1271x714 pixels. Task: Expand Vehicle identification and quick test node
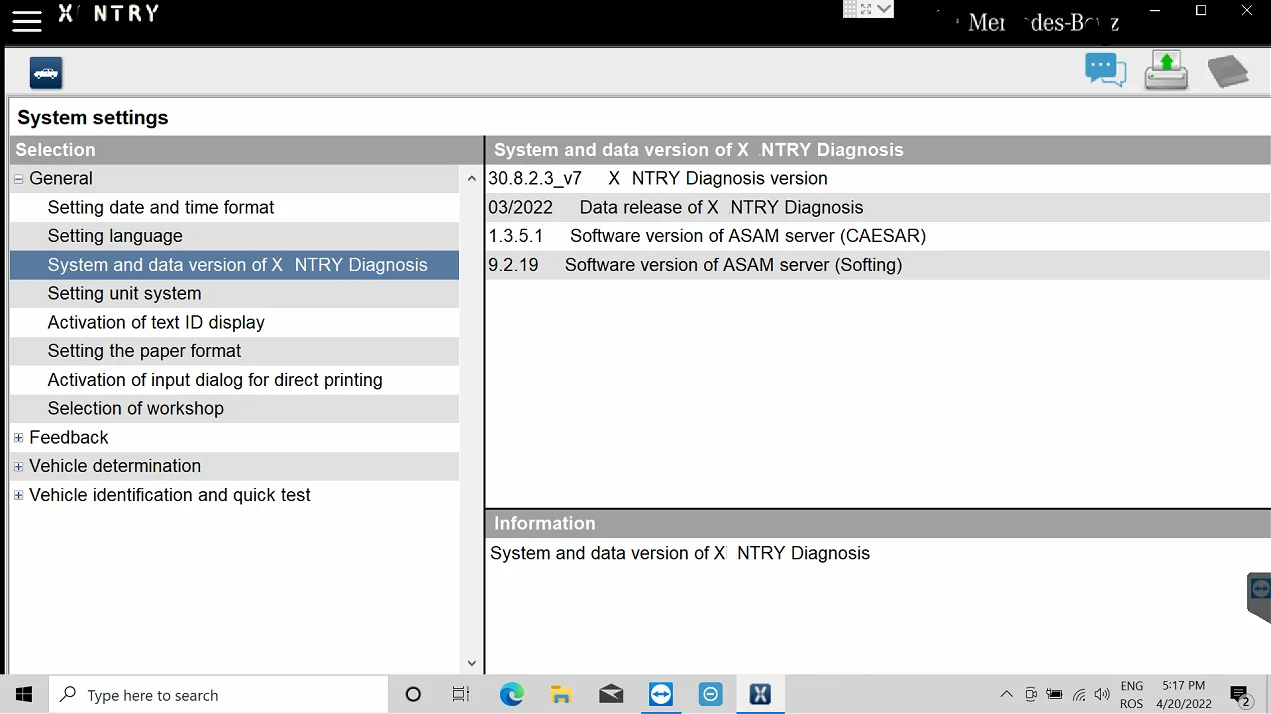(19, 496)
